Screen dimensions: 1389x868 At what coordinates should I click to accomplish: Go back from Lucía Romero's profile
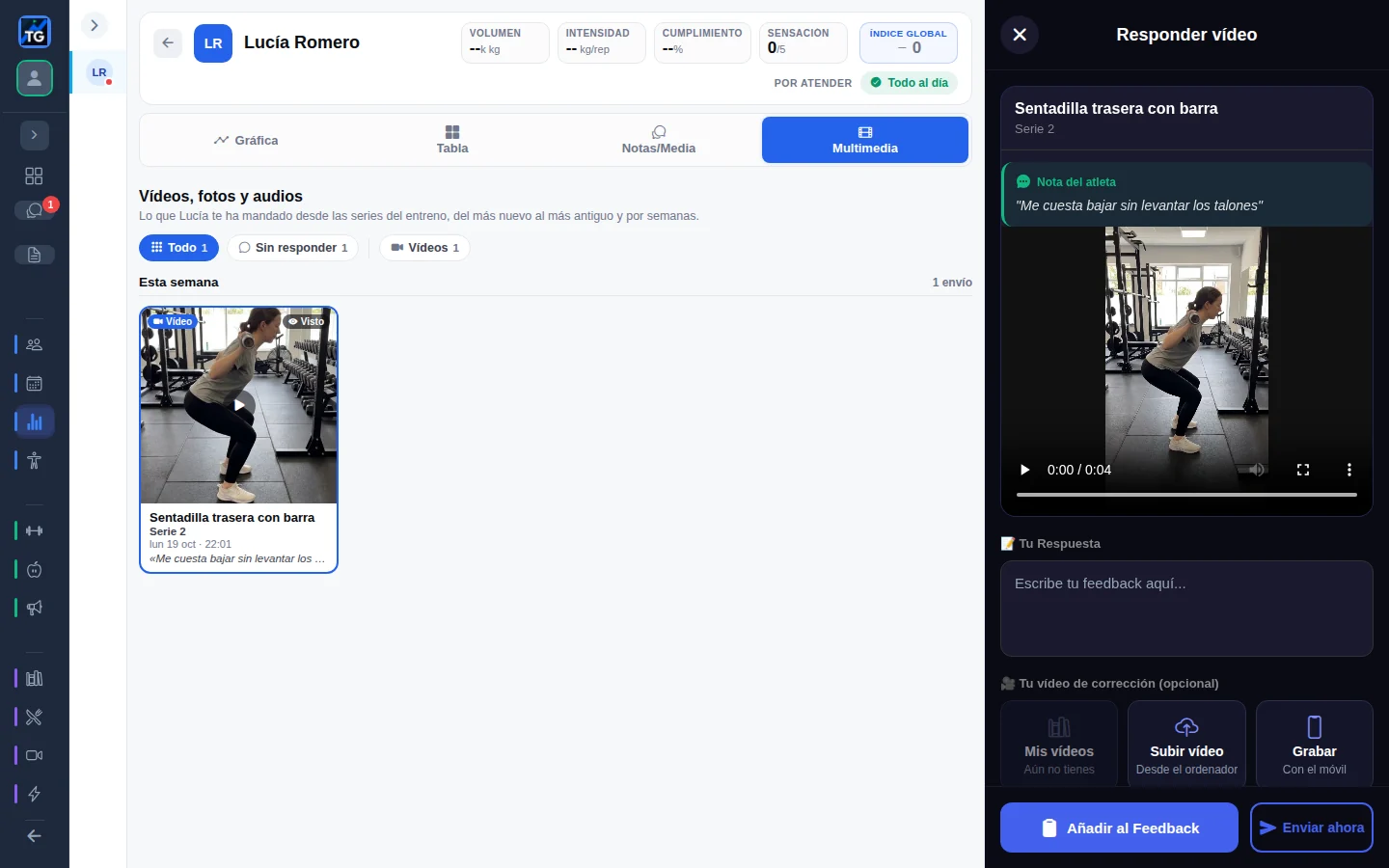tap(168, 42)
